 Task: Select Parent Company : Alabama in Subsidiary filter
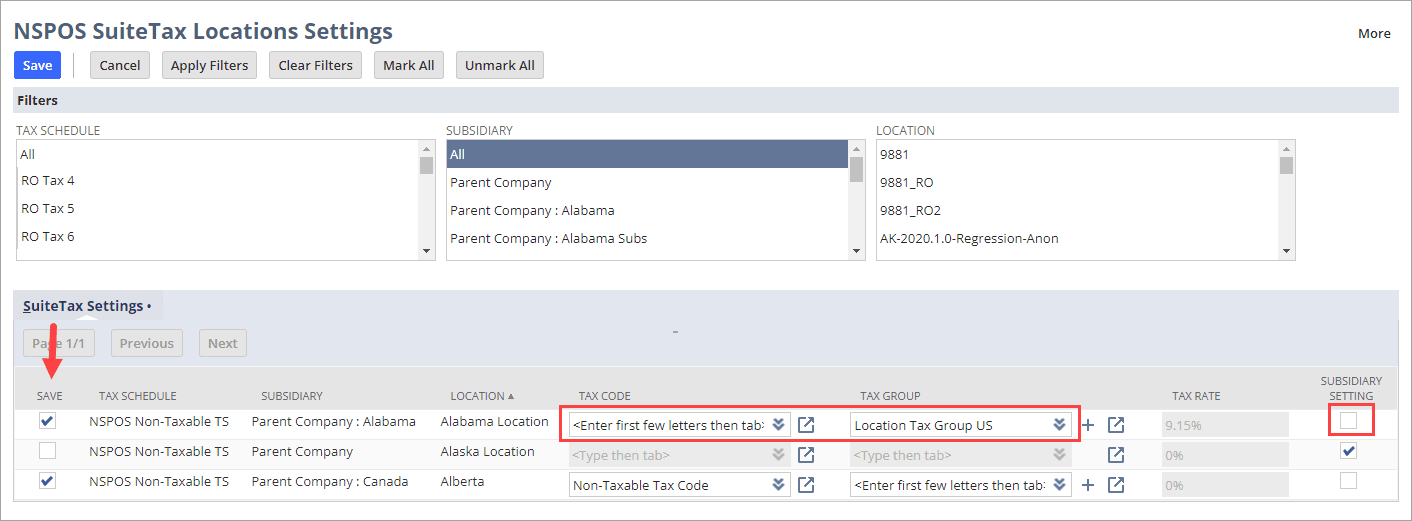pyautogui.click(x=532, y=210)
